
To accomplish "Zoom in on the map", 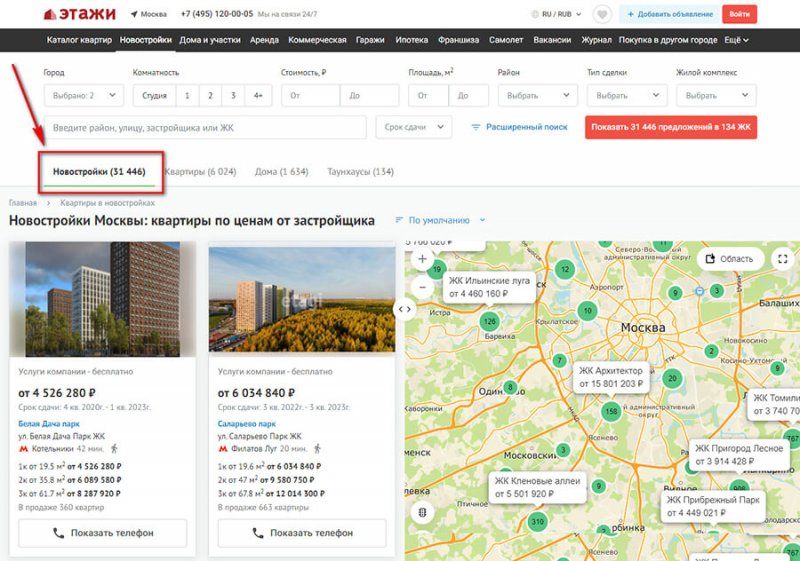I will pyautogui.click(x=422, y=259).
